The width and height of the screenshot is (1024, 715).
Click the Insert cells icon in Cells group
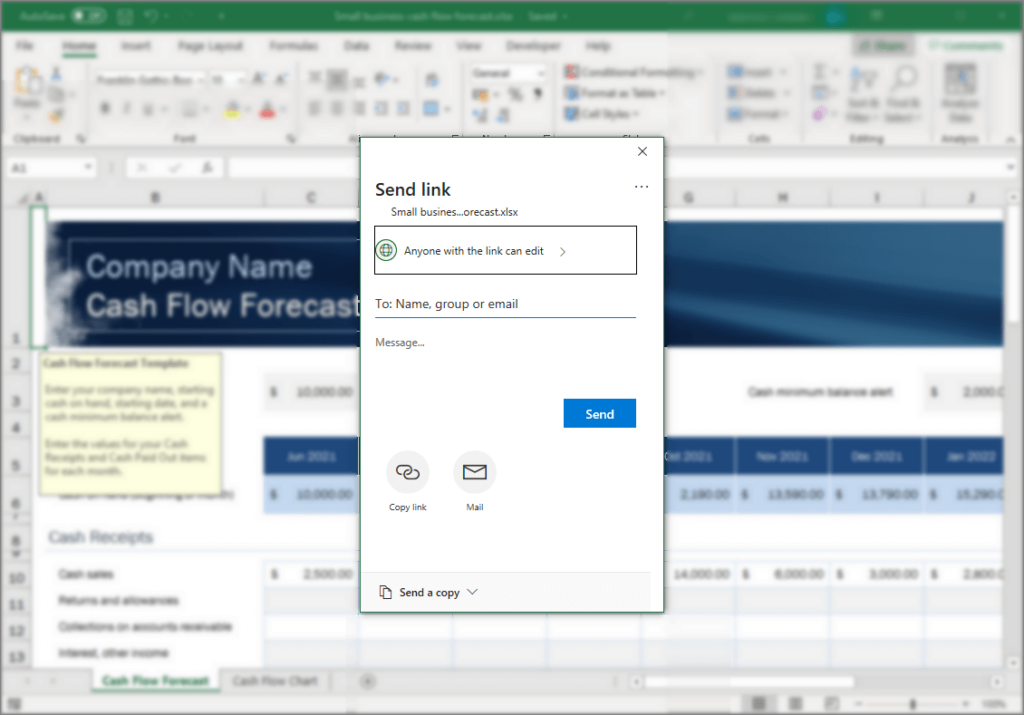735,72
